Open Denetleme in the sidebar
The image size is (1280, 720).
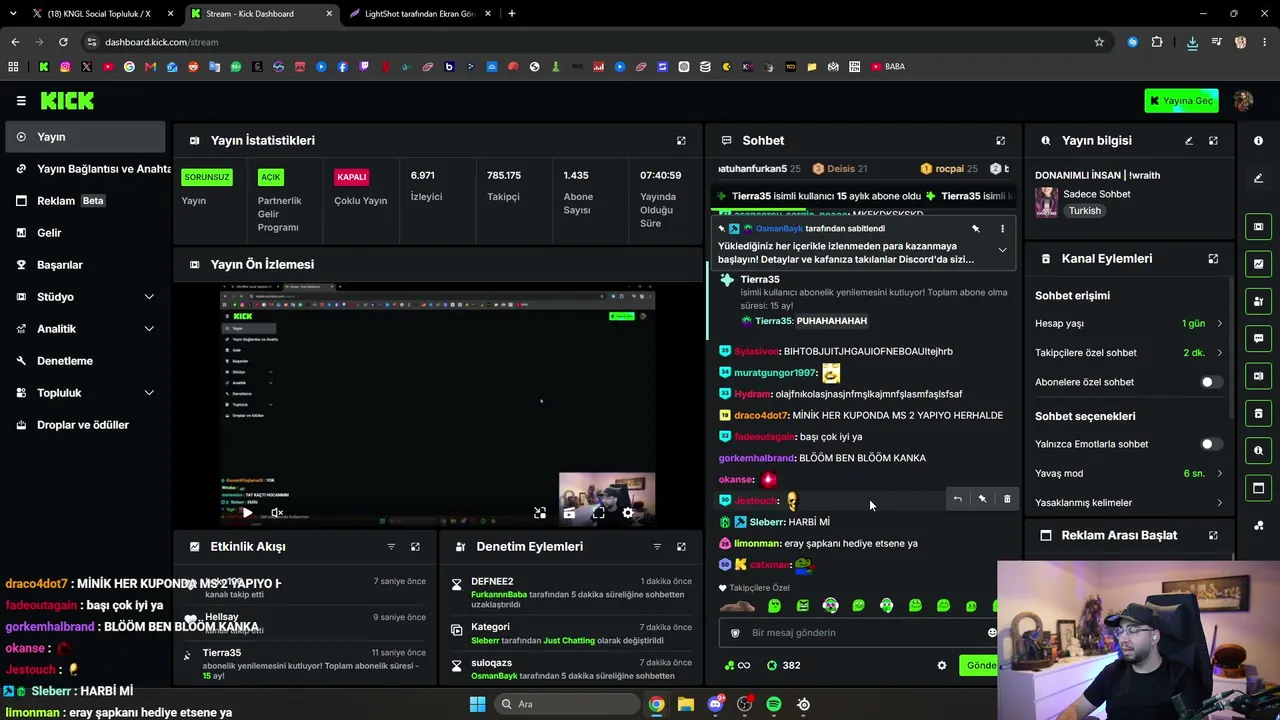coord(84,361)
